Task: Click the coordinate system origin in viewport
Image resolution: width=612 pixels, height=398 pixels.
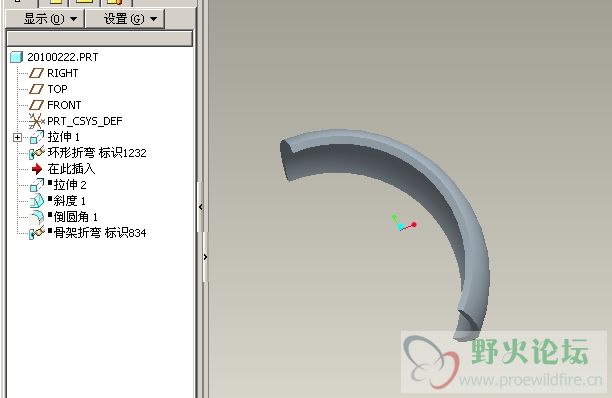Action: coord(400,227)
